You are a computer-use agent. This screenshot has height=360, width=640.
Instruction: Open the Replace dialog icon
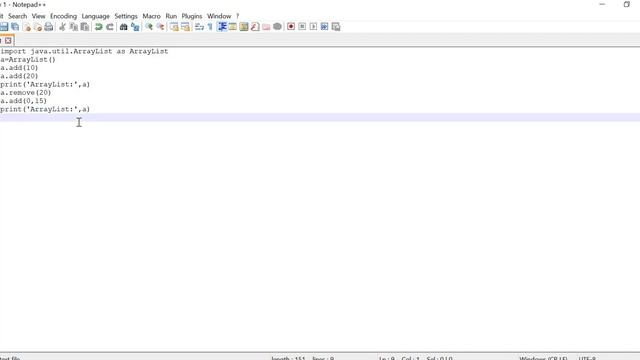tap(135, 27)
